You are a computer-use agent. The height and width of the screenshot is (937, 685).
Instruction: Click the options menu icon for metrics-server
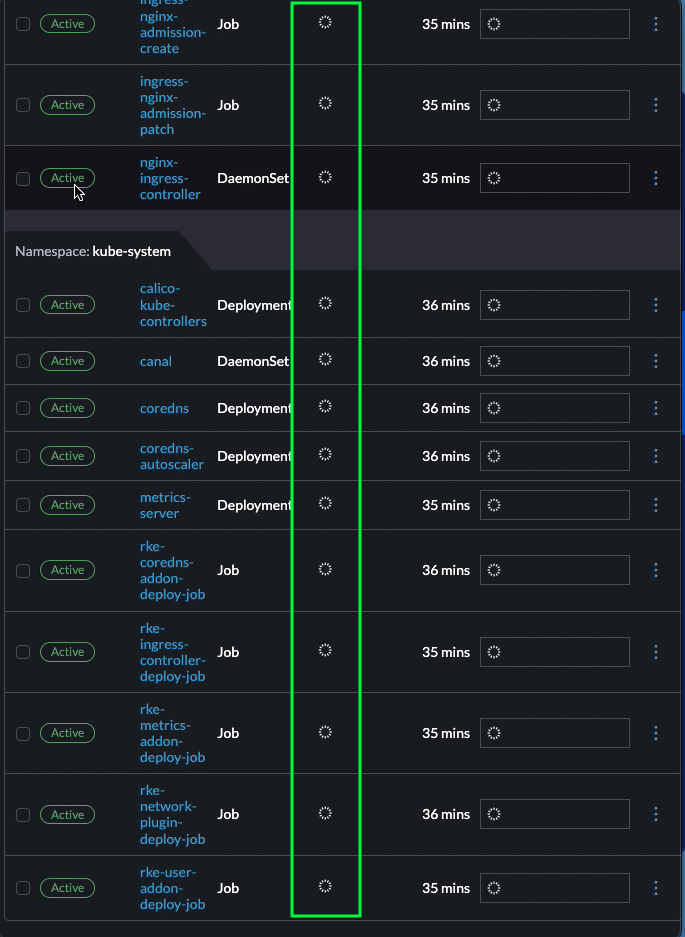655,505
